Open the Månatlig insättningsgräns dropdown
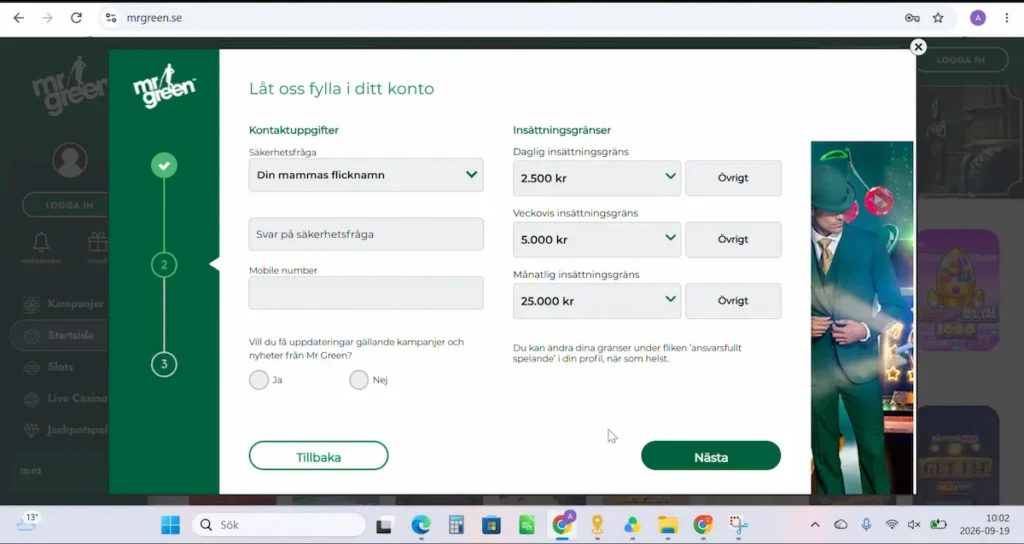 pos(597,300)
